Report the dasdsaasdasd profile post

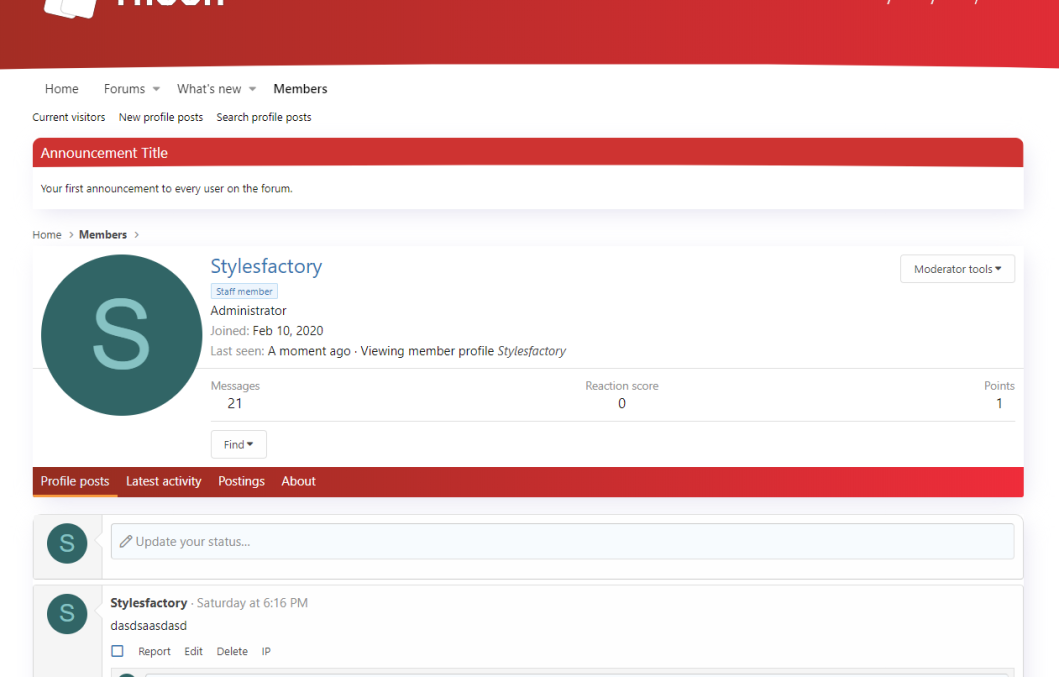tap(154, 651)
